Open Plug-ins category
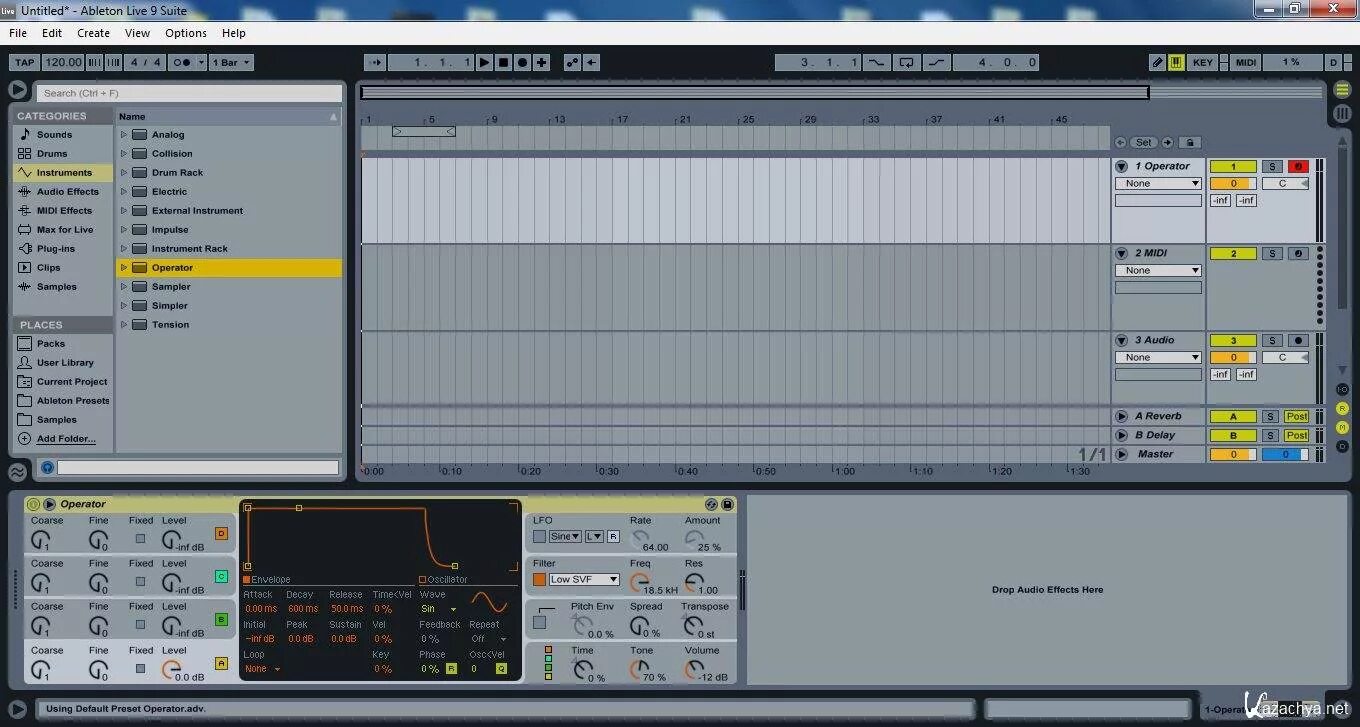This screenshot has height=727, width=1360. pos(56,248)
